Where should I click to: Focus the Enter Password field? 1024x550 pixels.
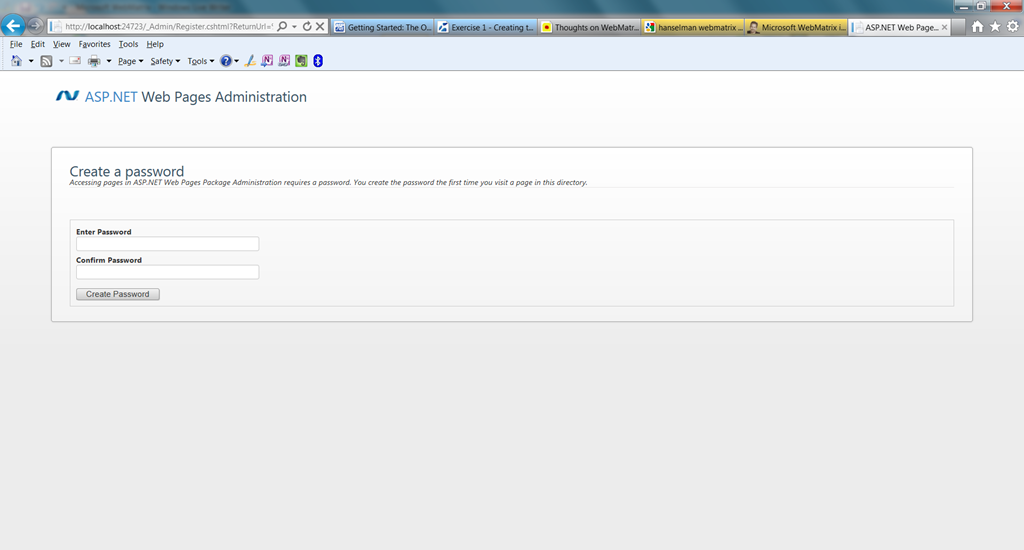click(x=167, y=244)
